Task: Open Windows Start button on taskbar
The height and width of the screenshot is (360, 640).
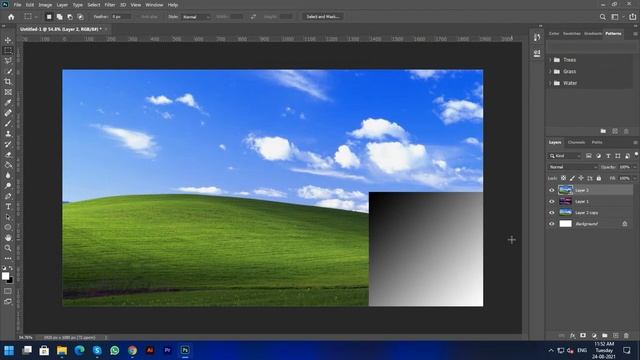Action: click(9, 350)
